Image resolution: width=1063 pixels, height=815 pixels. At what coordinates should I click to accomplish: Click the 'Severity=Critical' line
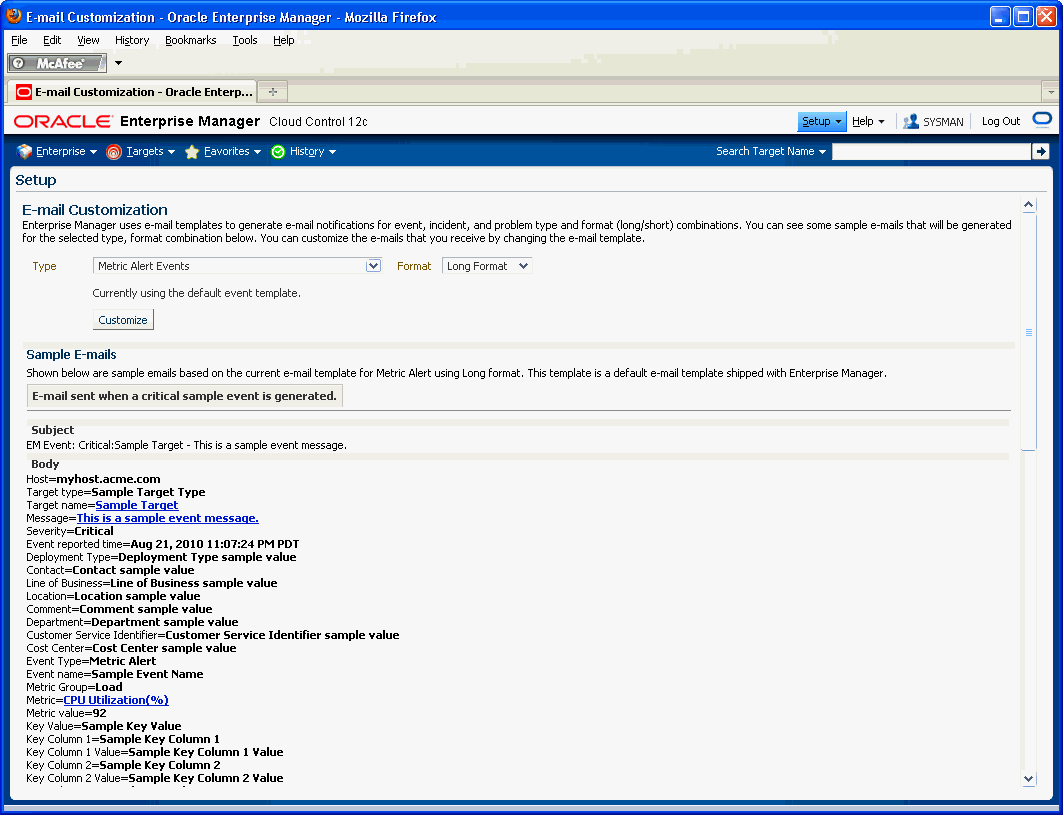coord(70,531)
